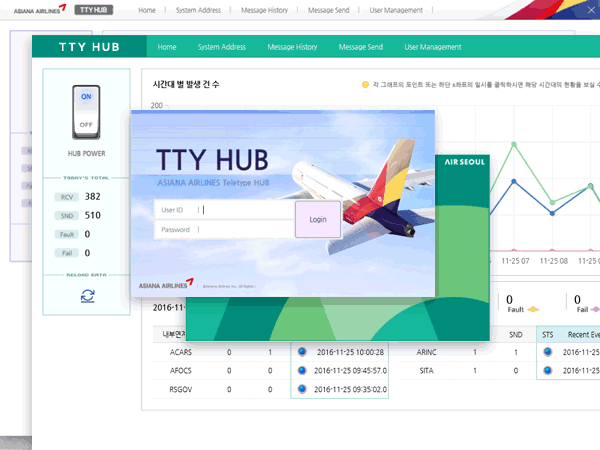Click the AFOCS status blue indicator

pos(302,370)
